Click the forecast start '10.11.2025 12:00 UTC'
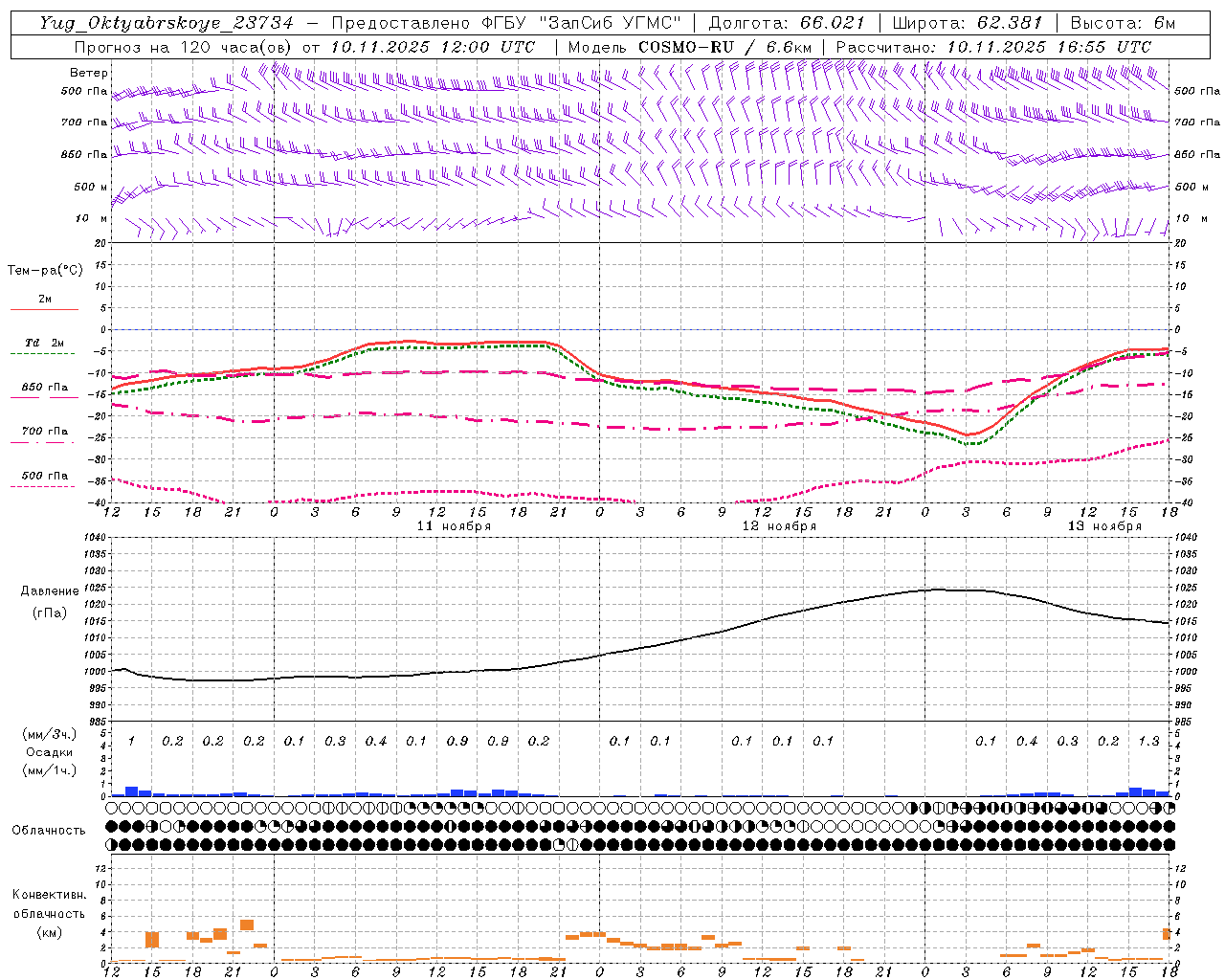Screen dimensions: 1225x980 [433, 47]
